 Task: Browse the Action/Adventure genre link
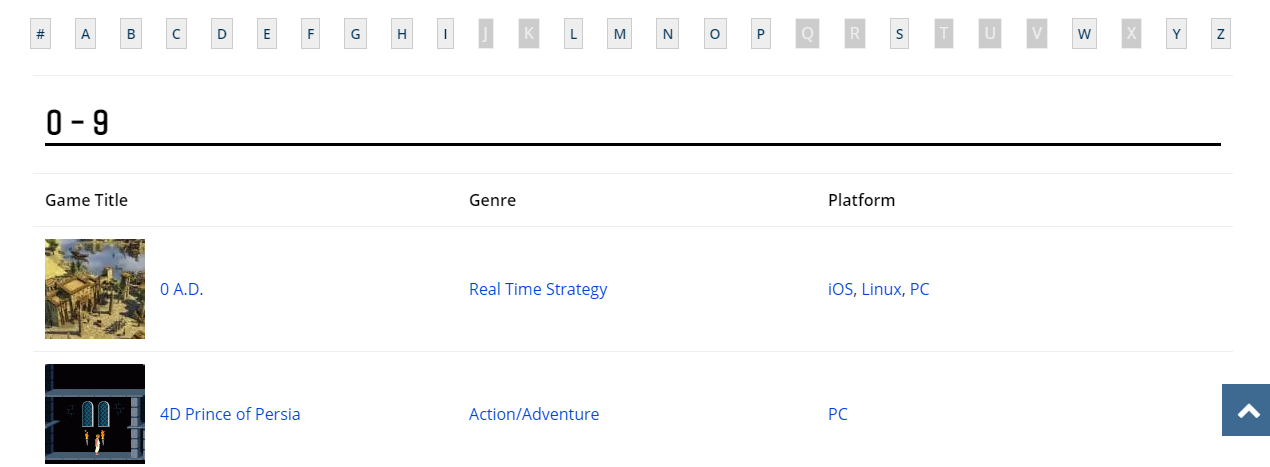pyautogui.click(x=534, y=414)
